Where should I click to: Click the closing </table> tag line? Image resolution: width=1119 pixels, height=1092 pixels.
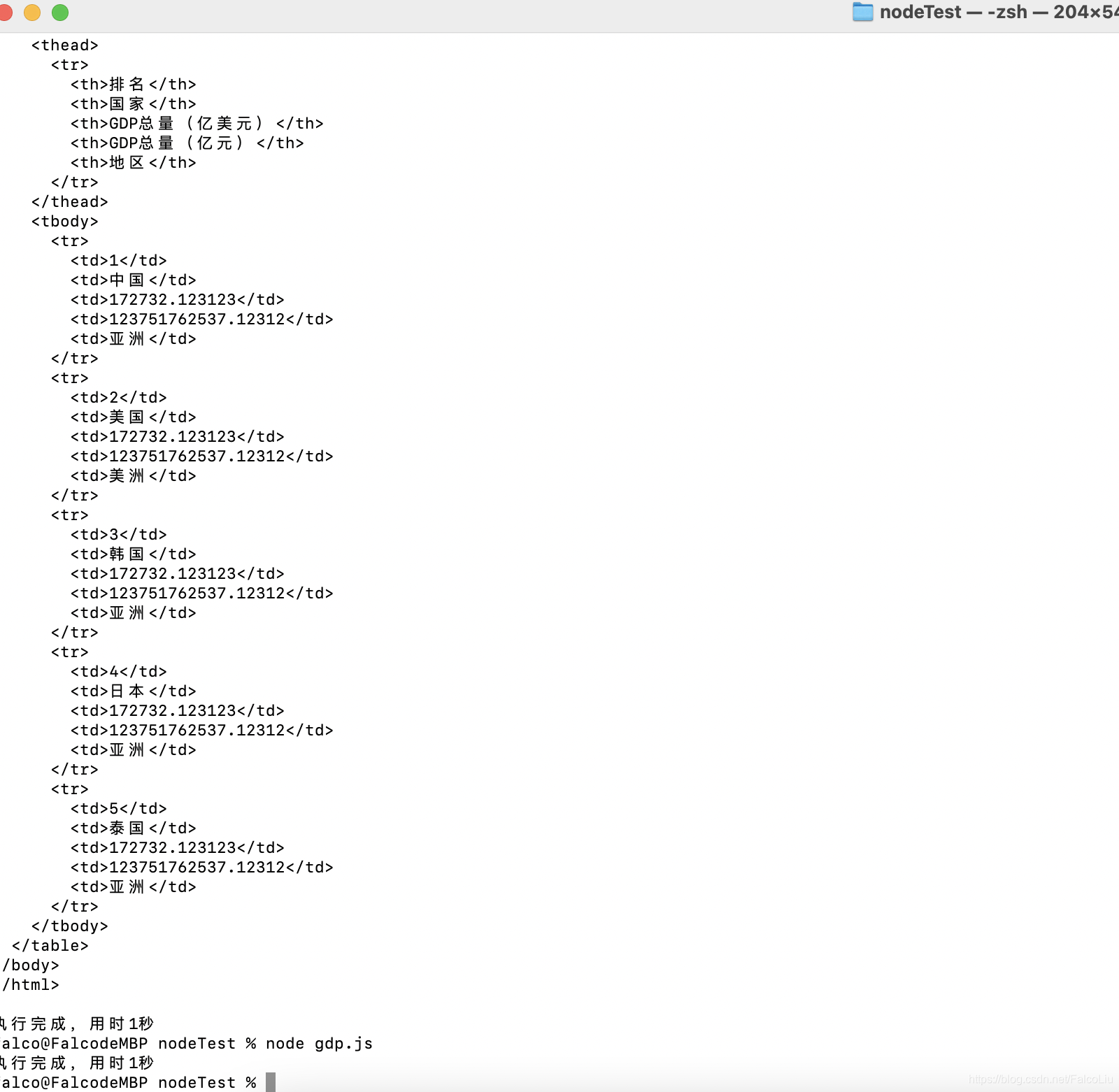50,946
